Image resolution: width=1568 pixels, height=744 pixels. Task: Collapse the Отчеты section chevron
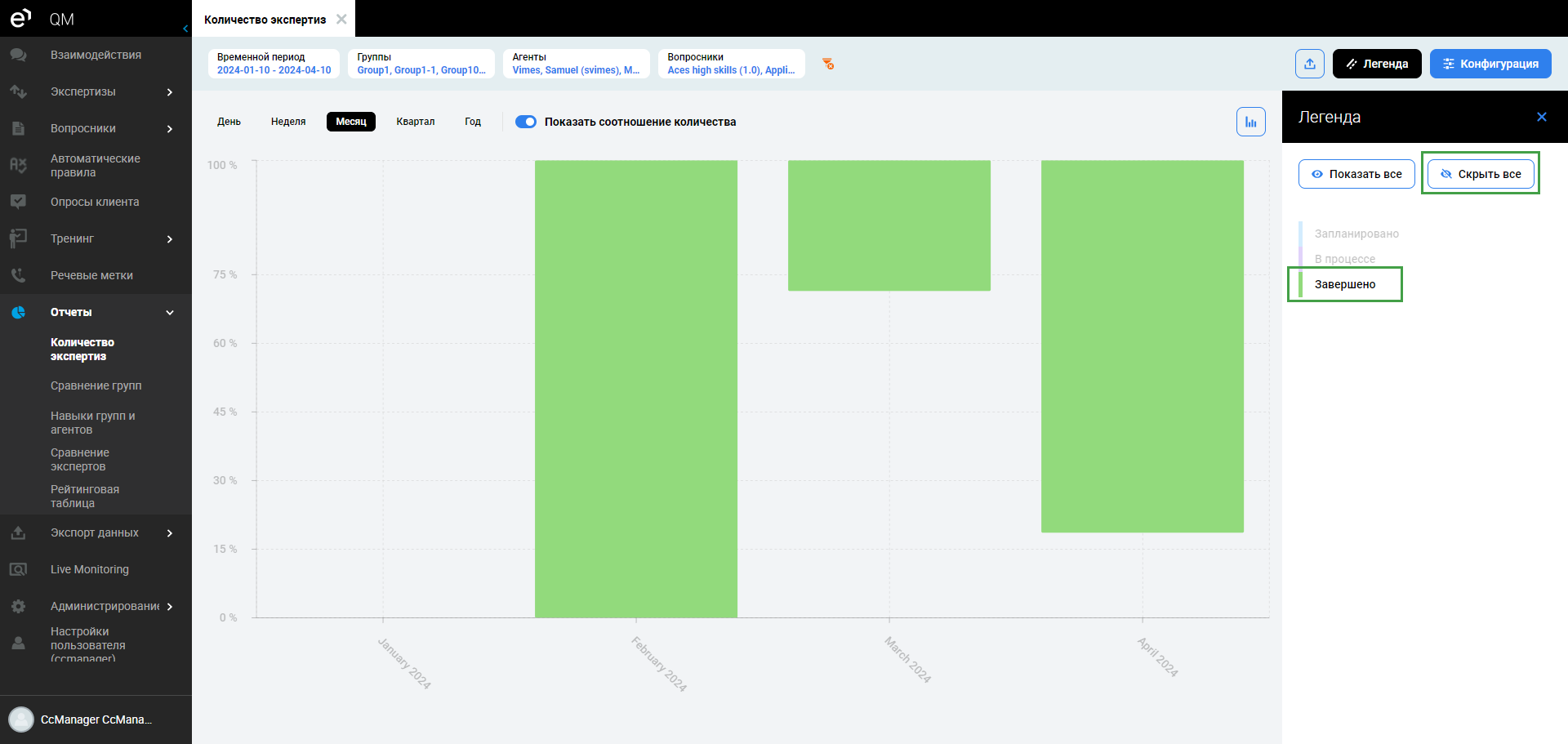[170, 312]
